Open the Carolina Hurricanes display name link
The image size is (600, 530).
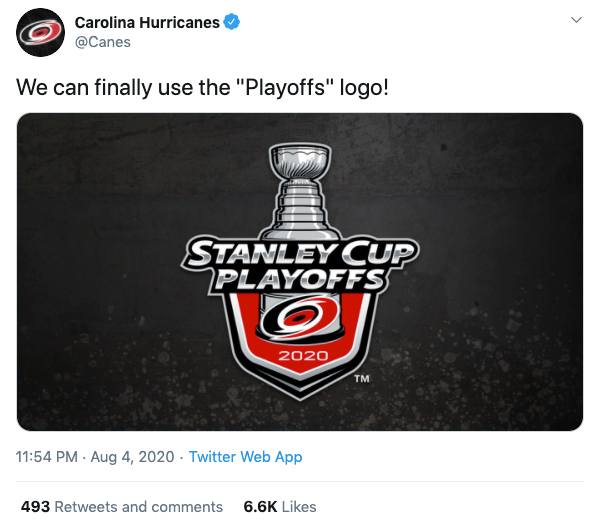click(x=147, y=22)
